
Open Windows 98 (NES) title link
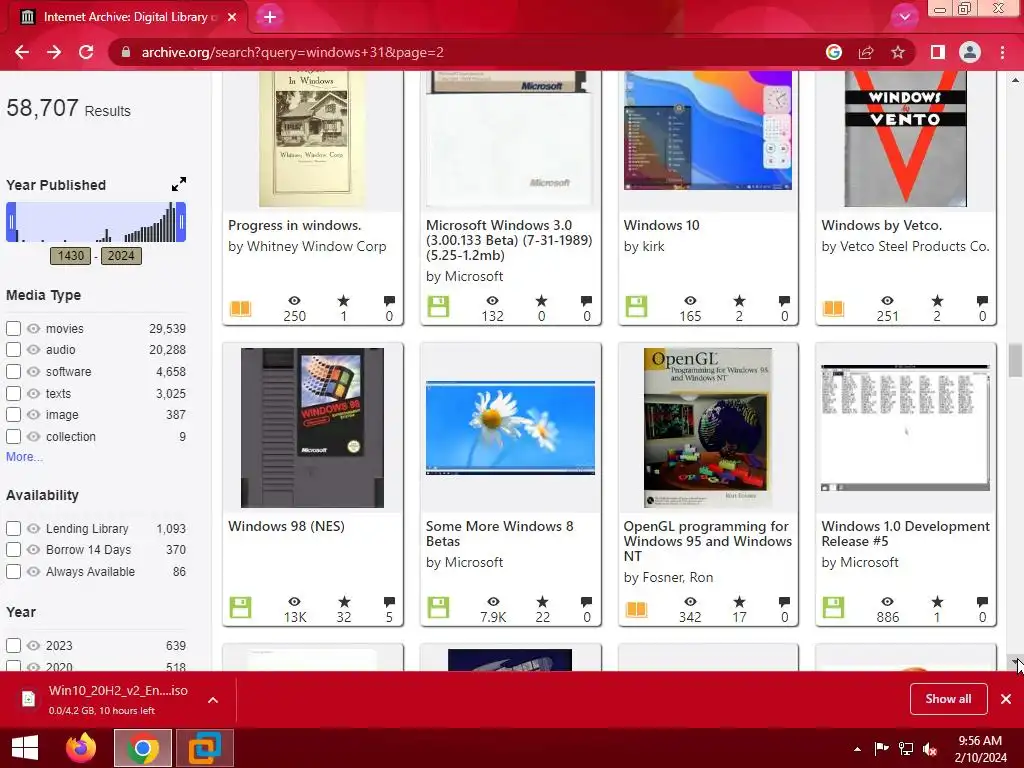[x=286, y=526]
